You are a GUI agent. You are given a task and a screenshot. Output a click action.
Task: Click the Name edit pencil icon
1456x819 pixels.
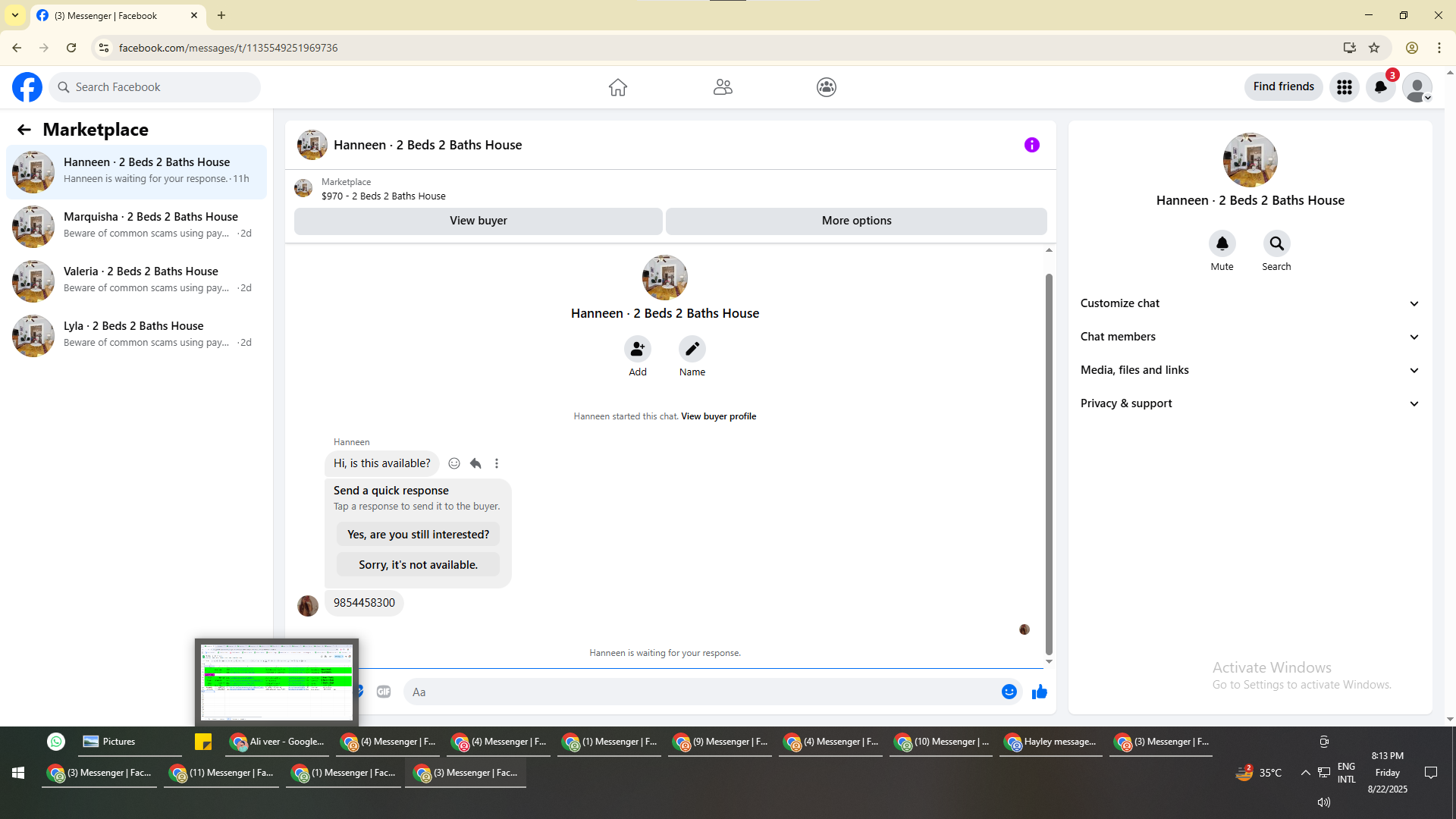pyautogui.click(x=692, y=349)
